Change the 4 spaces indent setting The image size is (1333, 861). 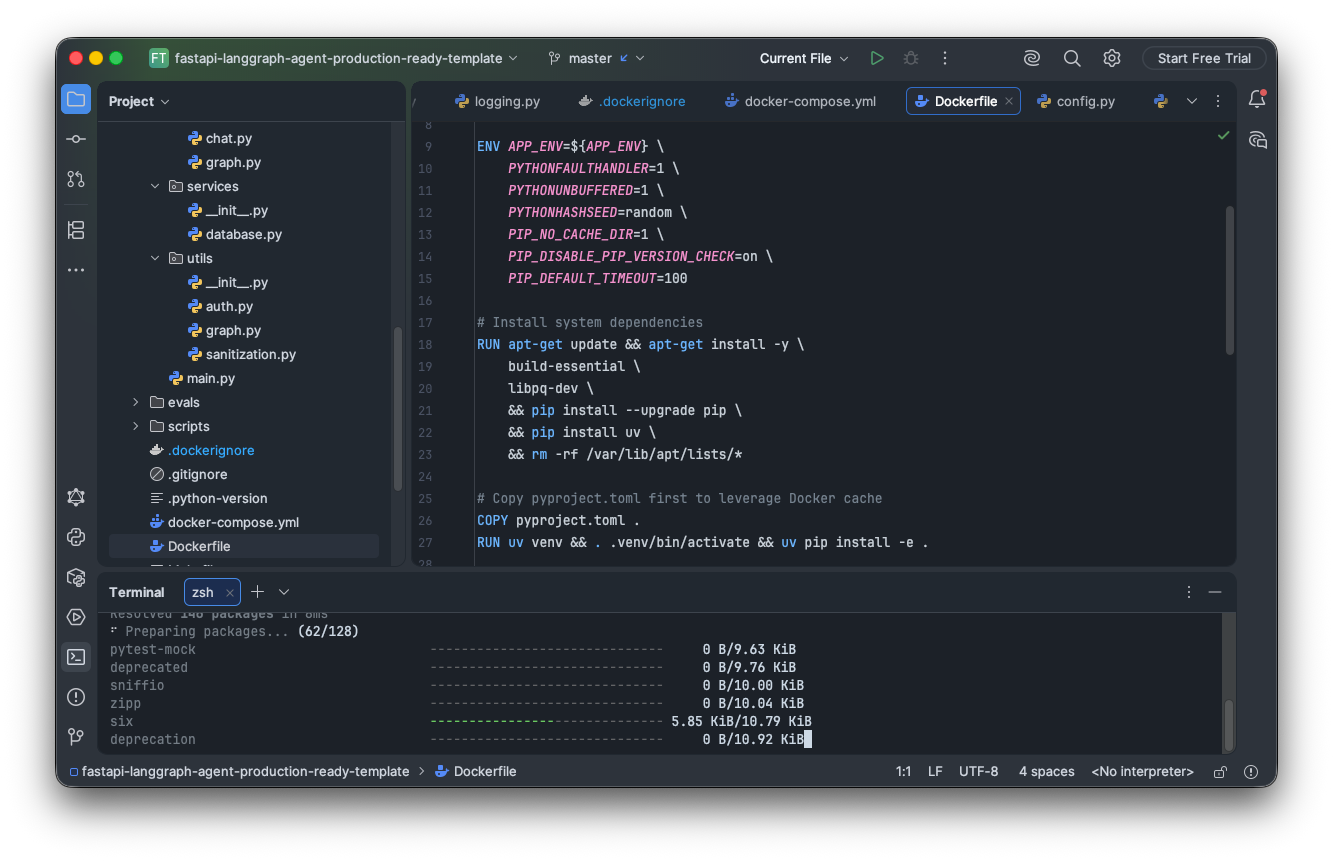(1047, 772)
